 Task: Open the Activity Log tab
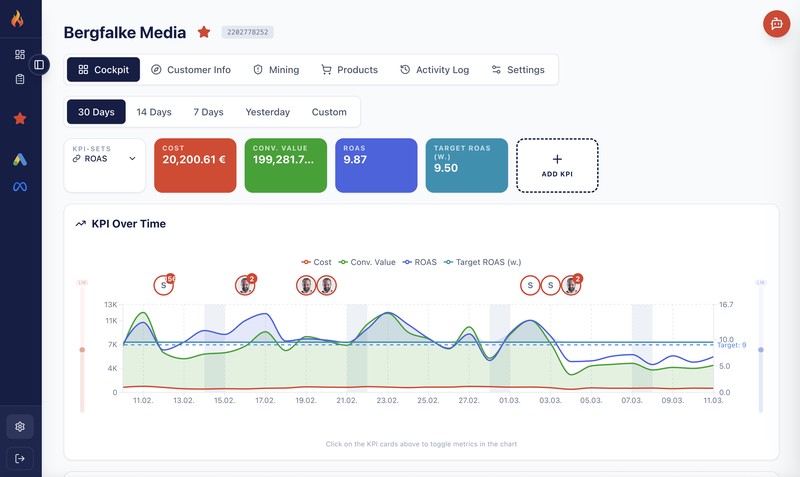pyautogui.click(x=434, y=70)
